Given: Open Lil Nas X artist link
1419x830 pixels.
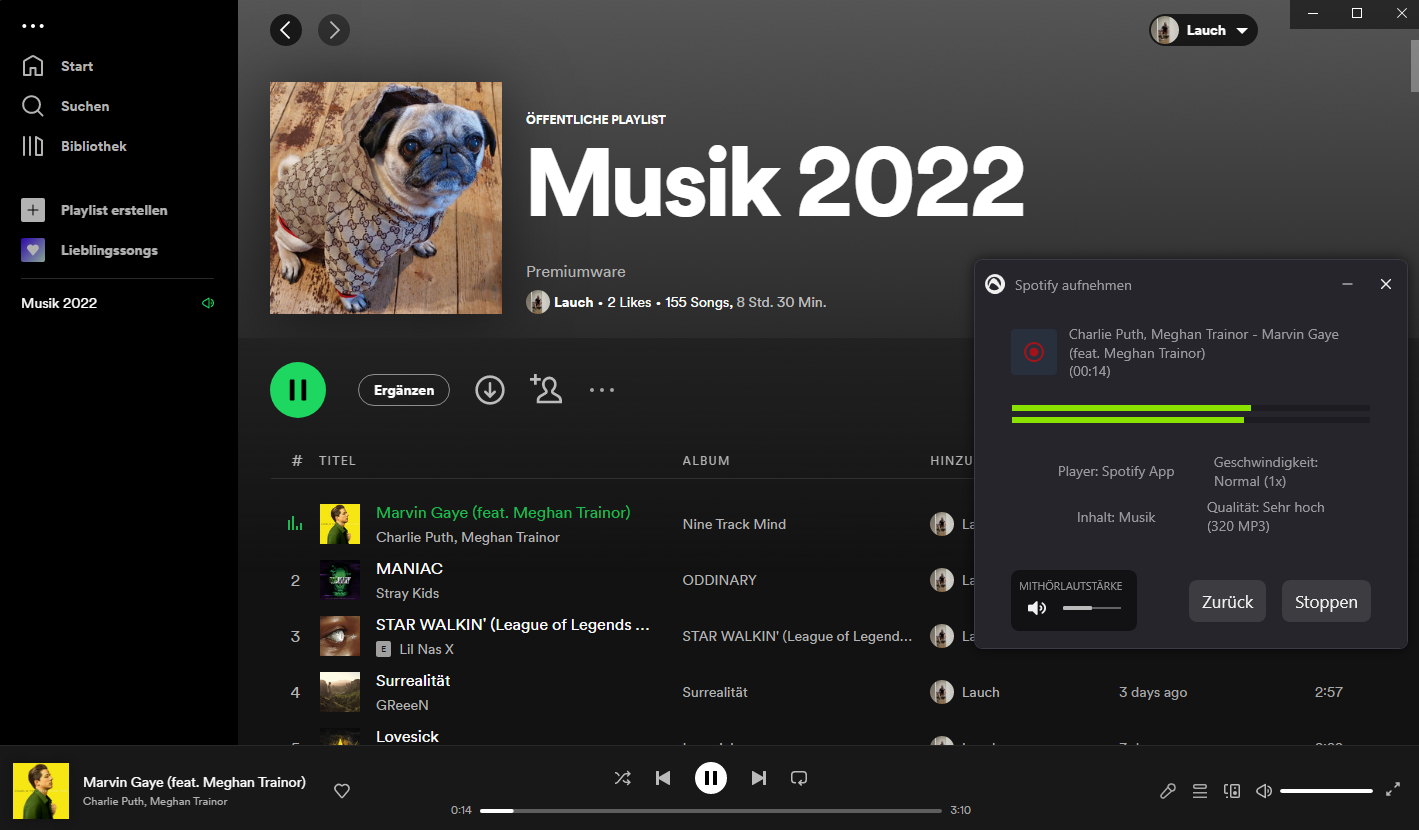Looking at the screenshot, I should pyautogui.click(x=426, y=649).
